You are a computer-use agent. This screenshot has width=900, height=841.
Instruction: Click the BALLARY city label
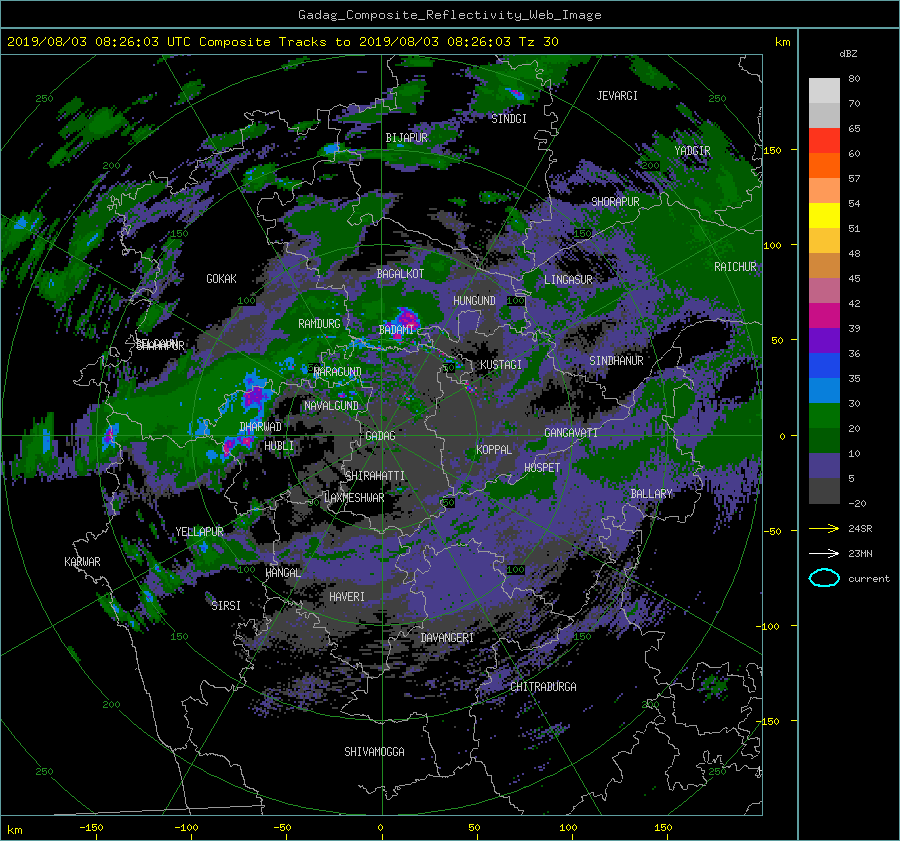[651, 494]
